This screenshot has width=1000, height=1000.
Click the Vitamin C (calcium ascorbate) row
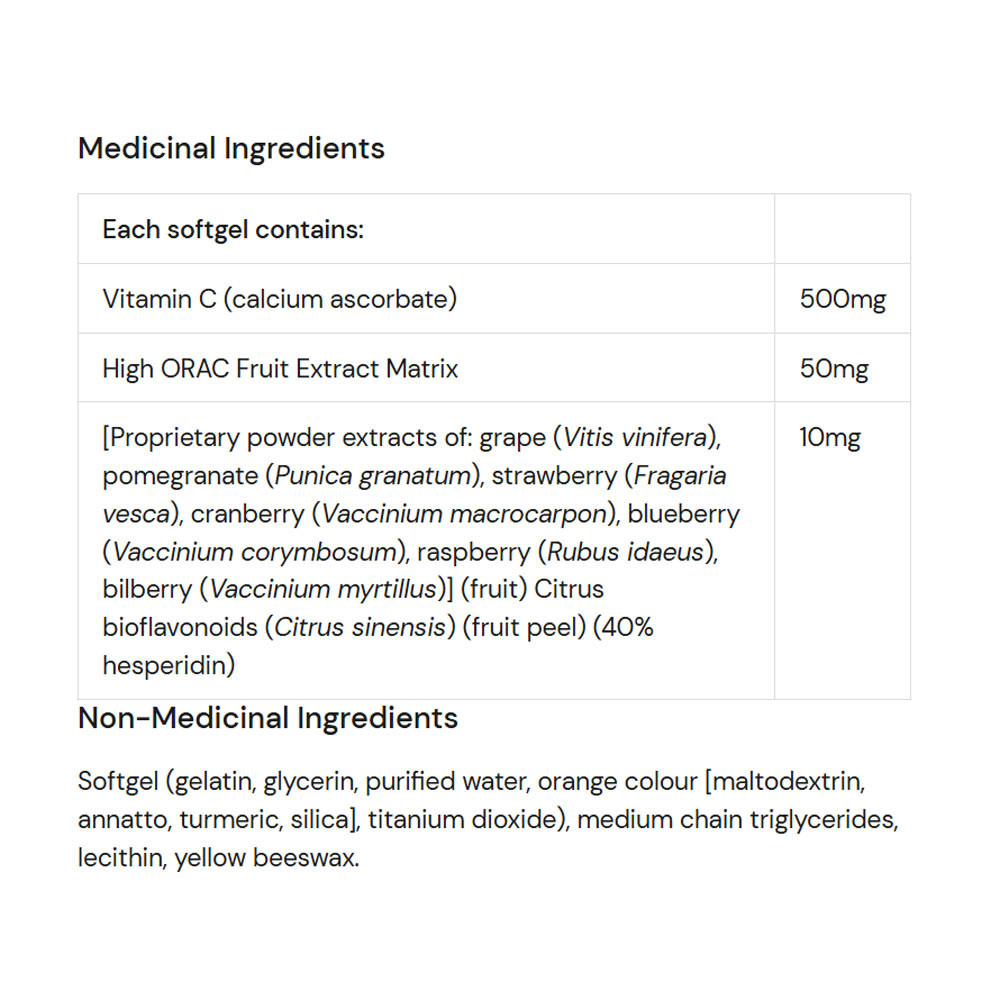click(279, 299)
